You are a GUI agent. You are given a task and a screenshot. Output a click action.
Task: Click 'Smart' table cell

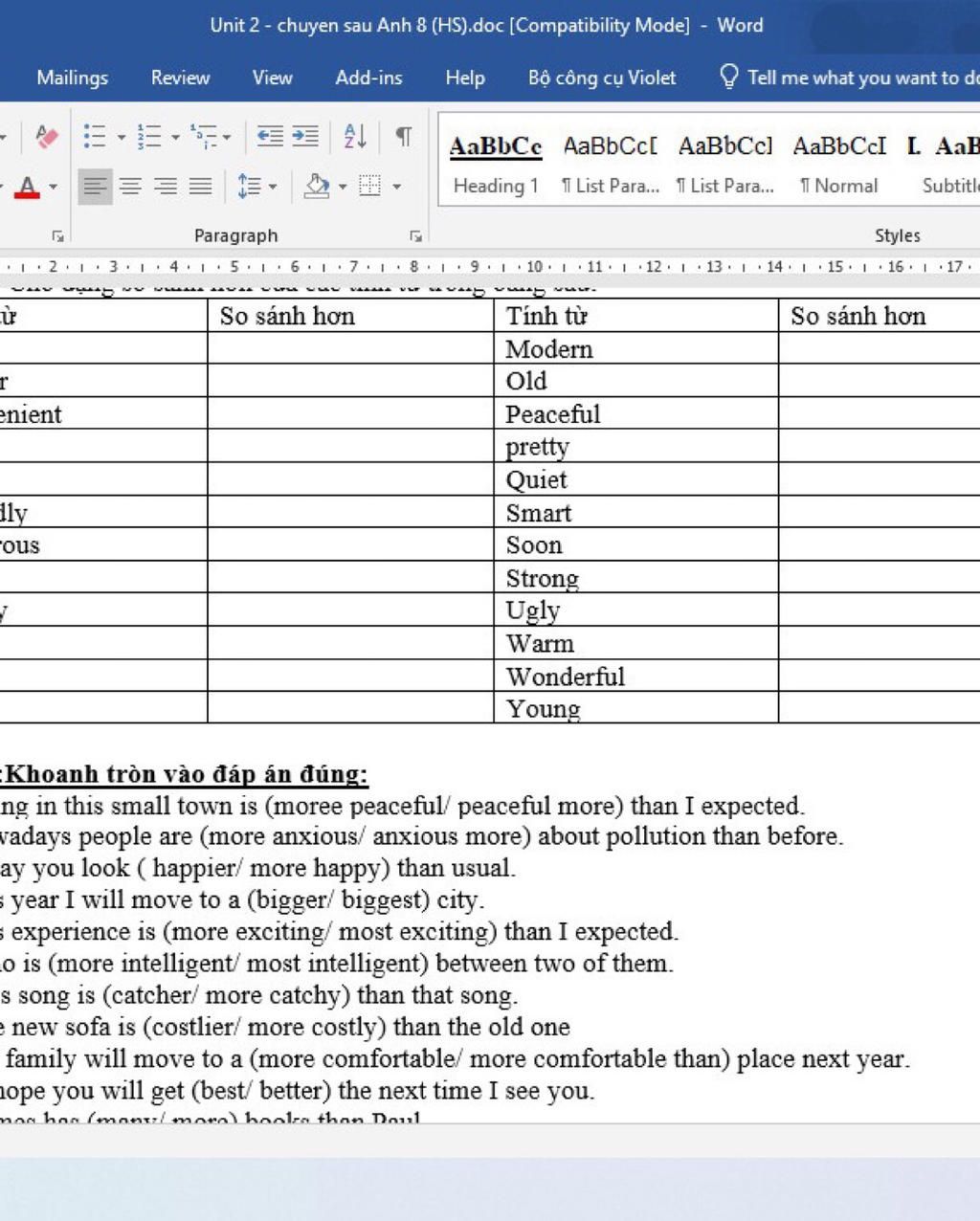pyautogui.click(x=635, y=512)
